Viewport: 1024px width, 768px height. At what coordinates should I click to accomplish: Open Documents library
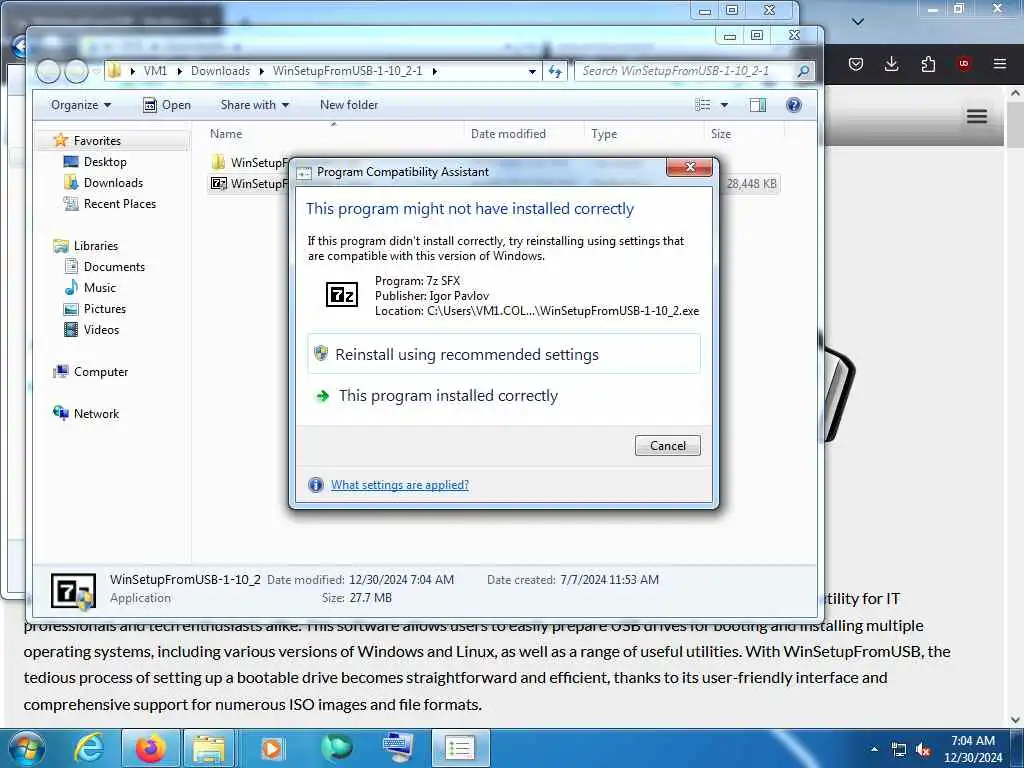114,266
